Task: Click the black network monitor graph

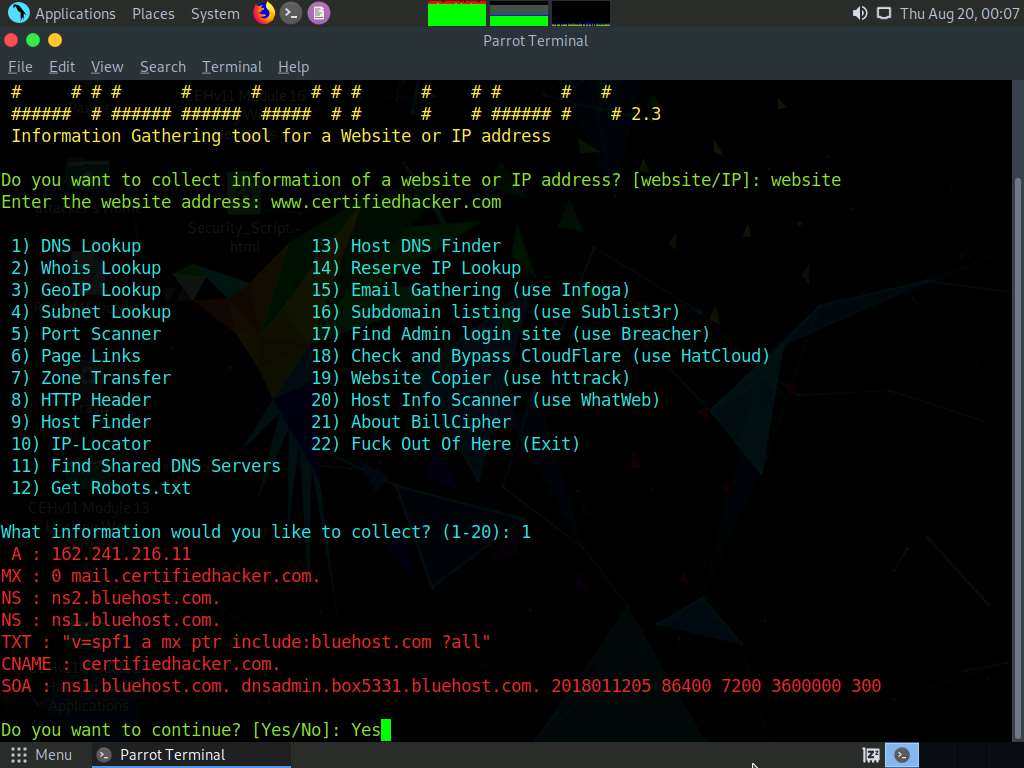Action: pos(581,14)
